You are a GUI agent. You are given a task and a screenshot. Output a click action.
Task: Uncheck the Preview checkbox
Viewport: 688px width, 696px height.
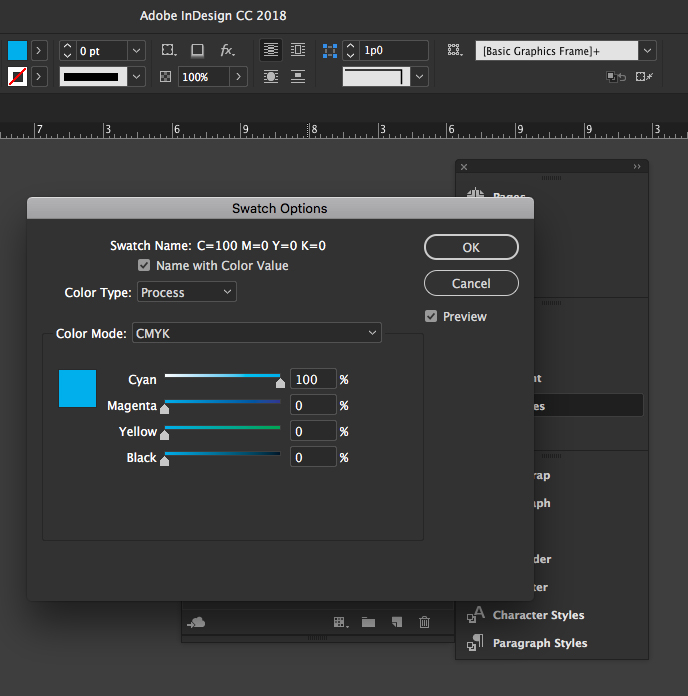[x=431, y=316]
